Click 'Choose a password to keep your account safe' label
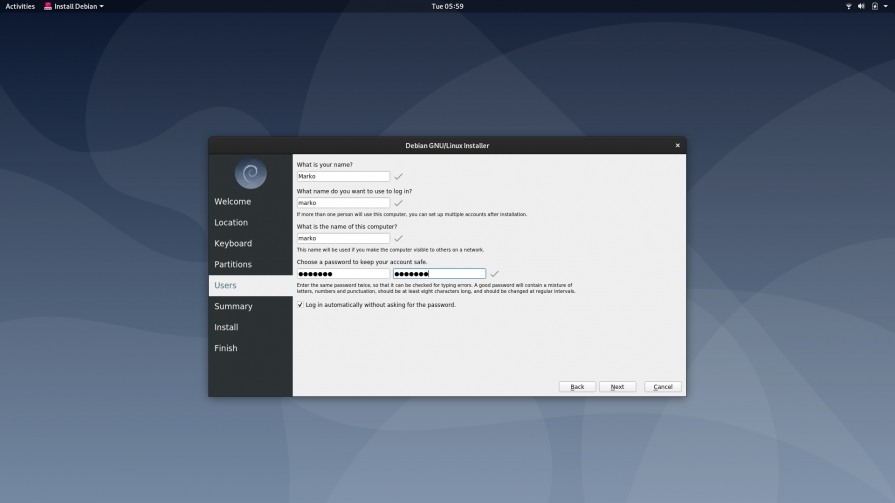 coord(362,261)
